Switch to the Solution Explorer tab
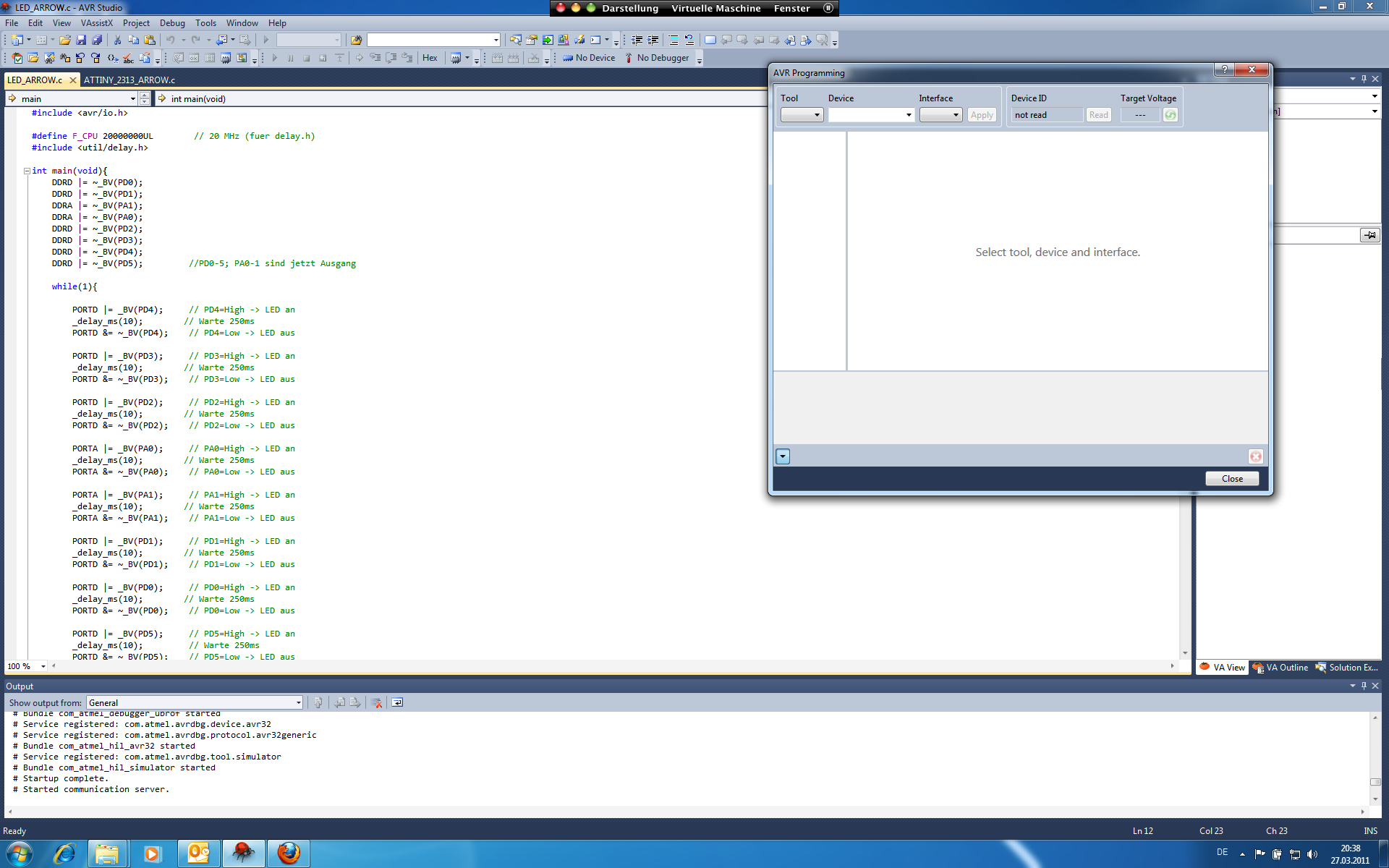 point(1346,668)
